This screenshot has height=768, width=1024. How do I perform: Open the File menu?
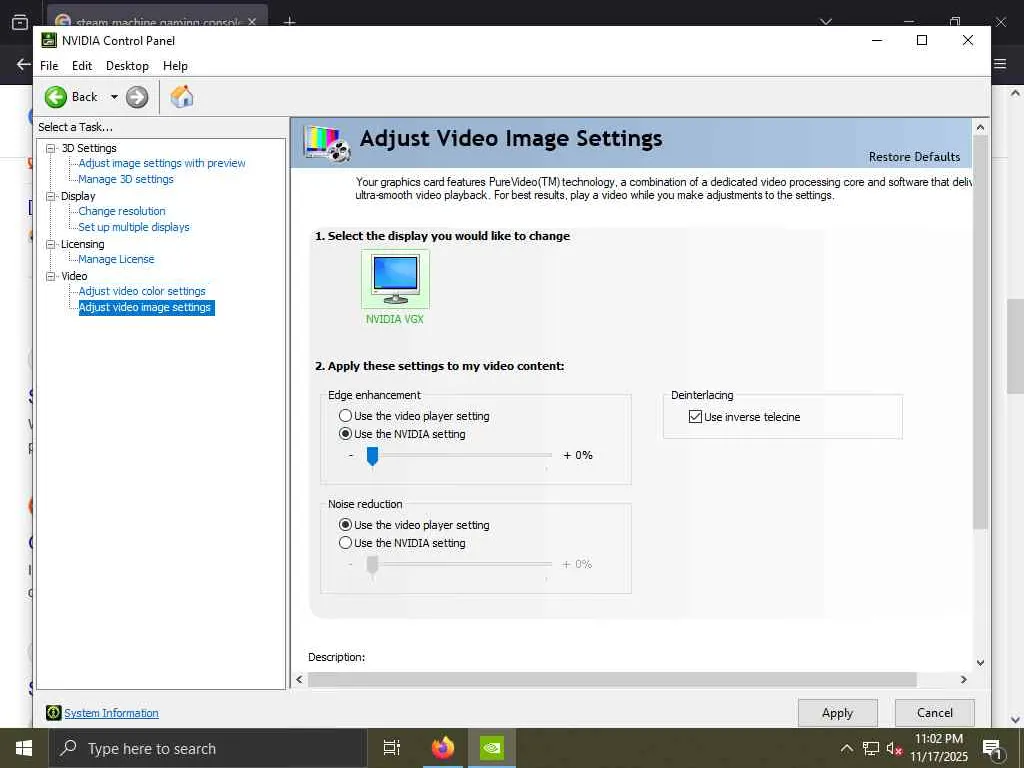[x=49, y=66]
